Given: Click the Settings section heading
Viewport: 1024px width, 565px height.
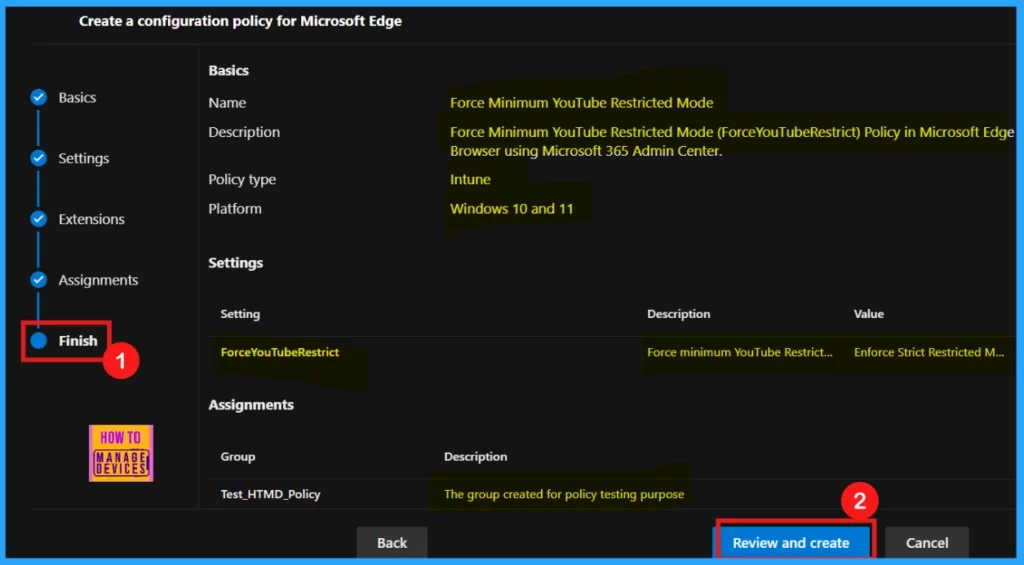Looking at the screenshot, I should click(236, 263).
